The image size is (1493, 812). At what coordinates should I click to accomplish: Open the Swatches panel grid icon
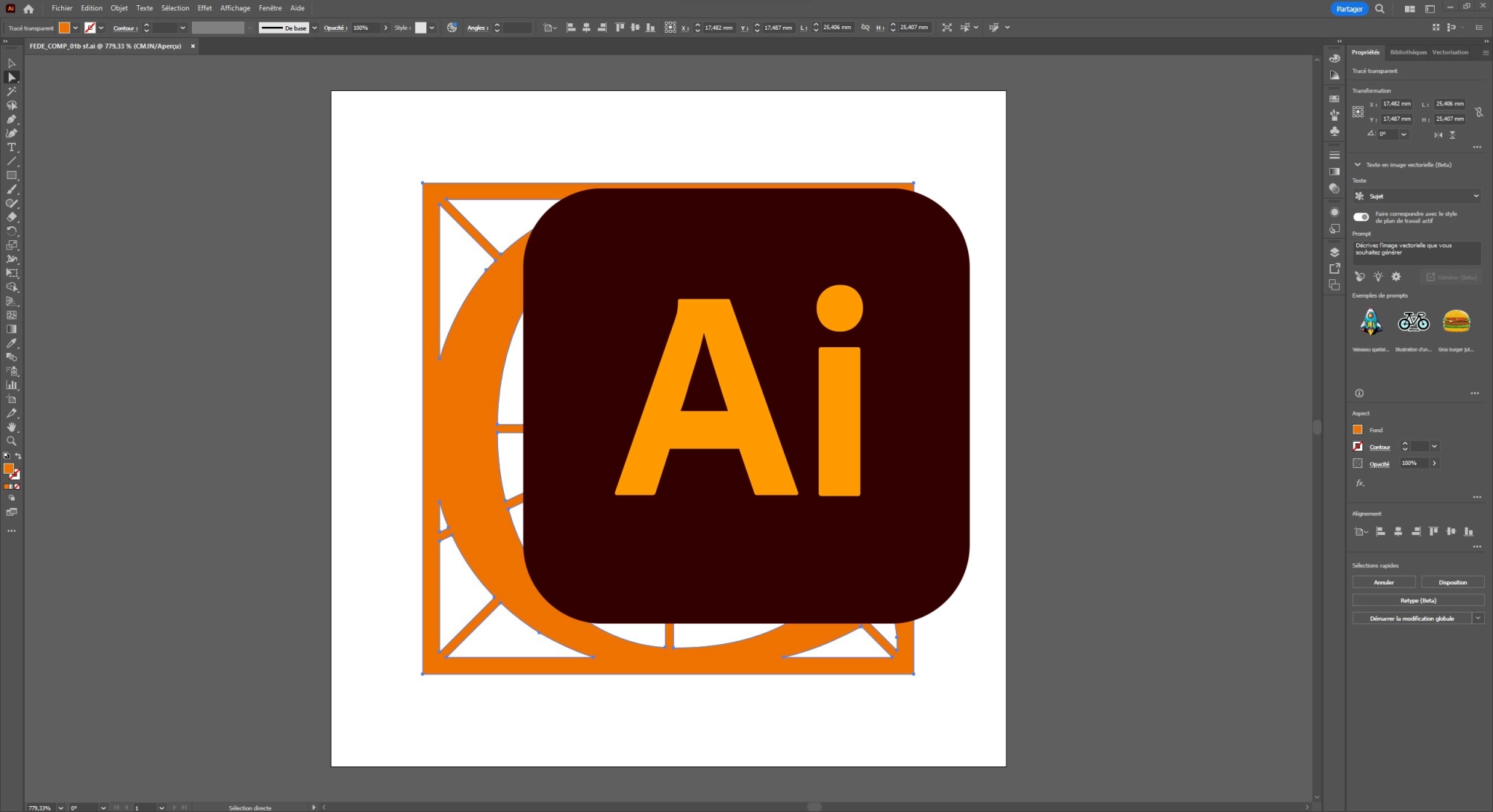click(1335, 99)
